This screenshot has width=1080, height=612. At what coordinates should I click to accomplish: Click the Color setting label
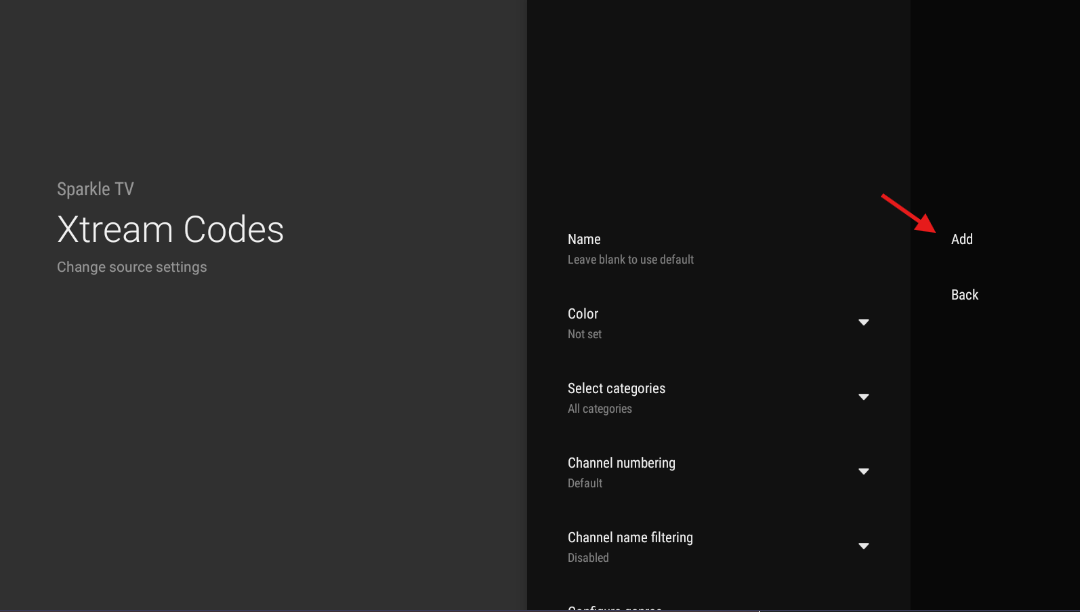(583, 314)
